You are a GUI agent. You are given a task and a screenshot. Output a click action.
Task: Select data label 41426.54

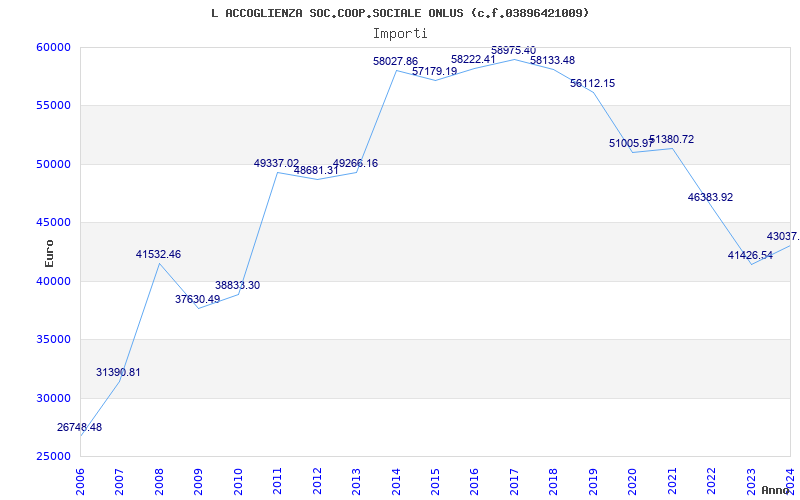(750, 256)
